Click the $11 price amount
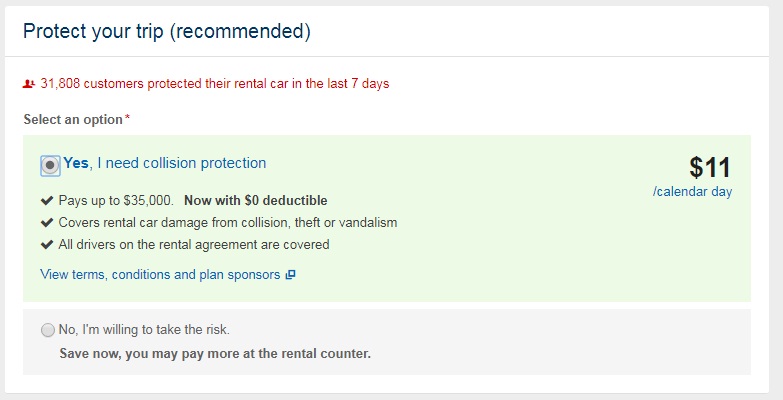783x400 pixels. [x=710, y=167]
